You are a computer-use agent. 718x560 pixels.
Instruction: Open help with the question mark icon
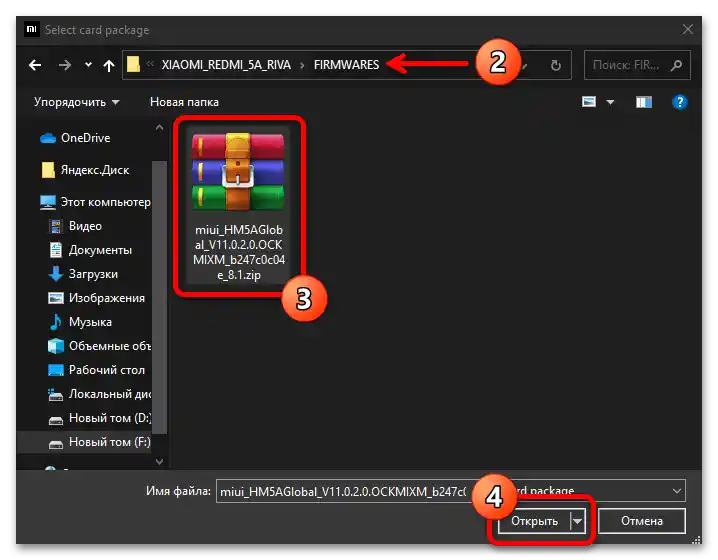[x=680, y=102]
